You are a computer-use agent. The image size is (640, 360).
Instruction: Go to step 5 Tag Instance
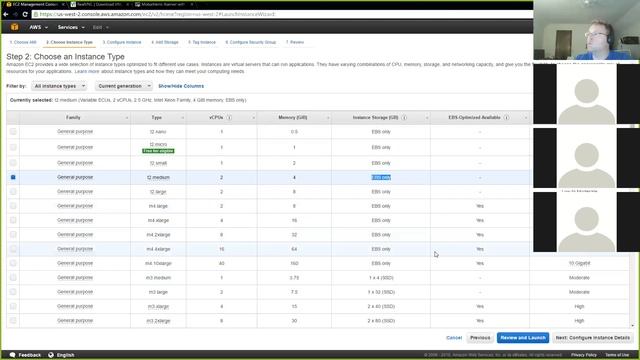tap(202, 42)
